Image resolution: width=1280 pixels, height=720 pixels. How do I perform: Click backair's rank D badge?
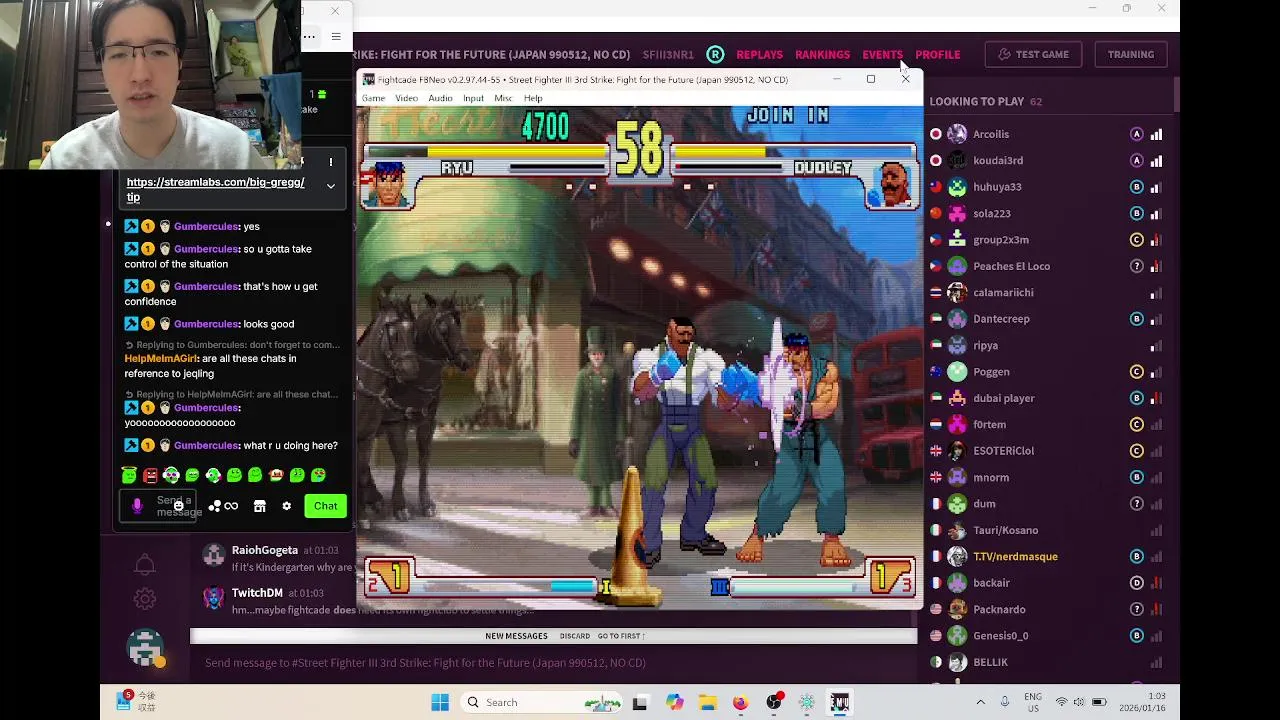(x=1136, y=583)
